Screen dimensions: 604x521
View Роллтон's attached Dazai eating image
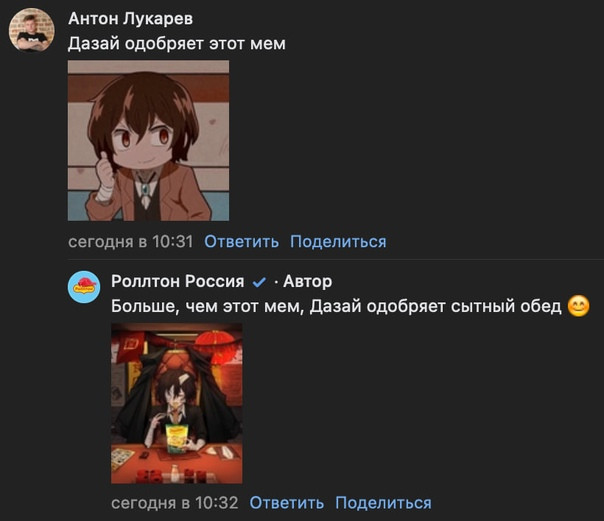pyautogui.click(x=177, y=404)
